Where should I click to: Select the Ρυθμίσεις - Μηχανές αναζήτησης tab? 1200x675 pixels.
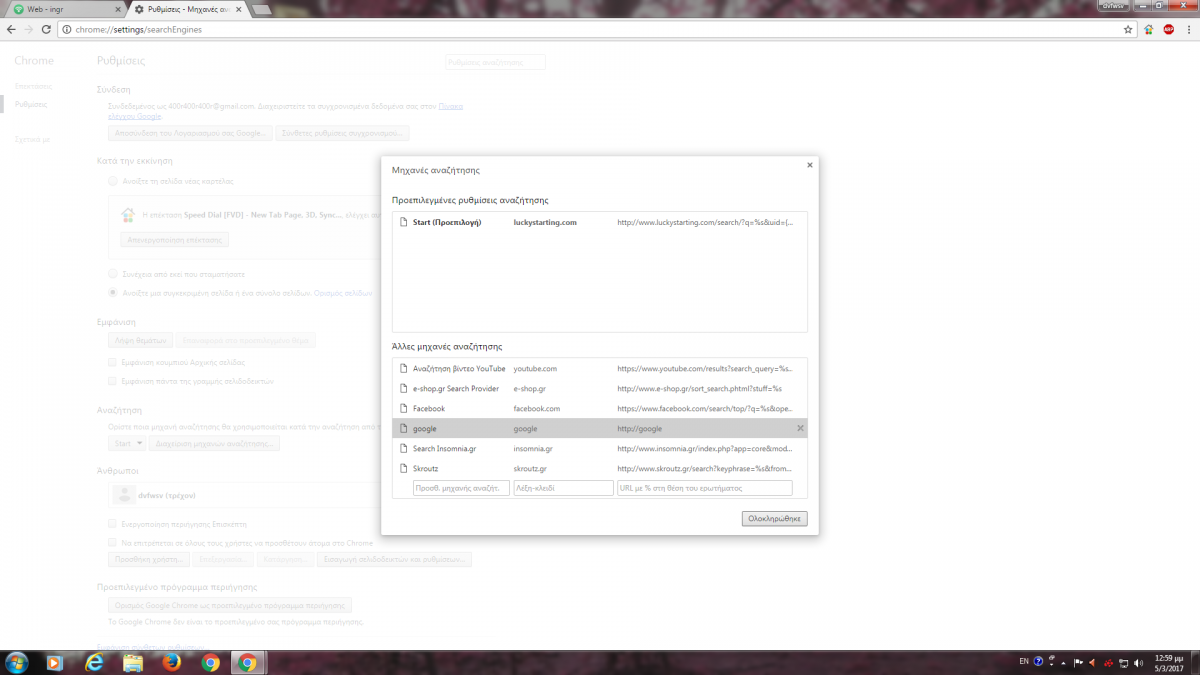[187, 9]
